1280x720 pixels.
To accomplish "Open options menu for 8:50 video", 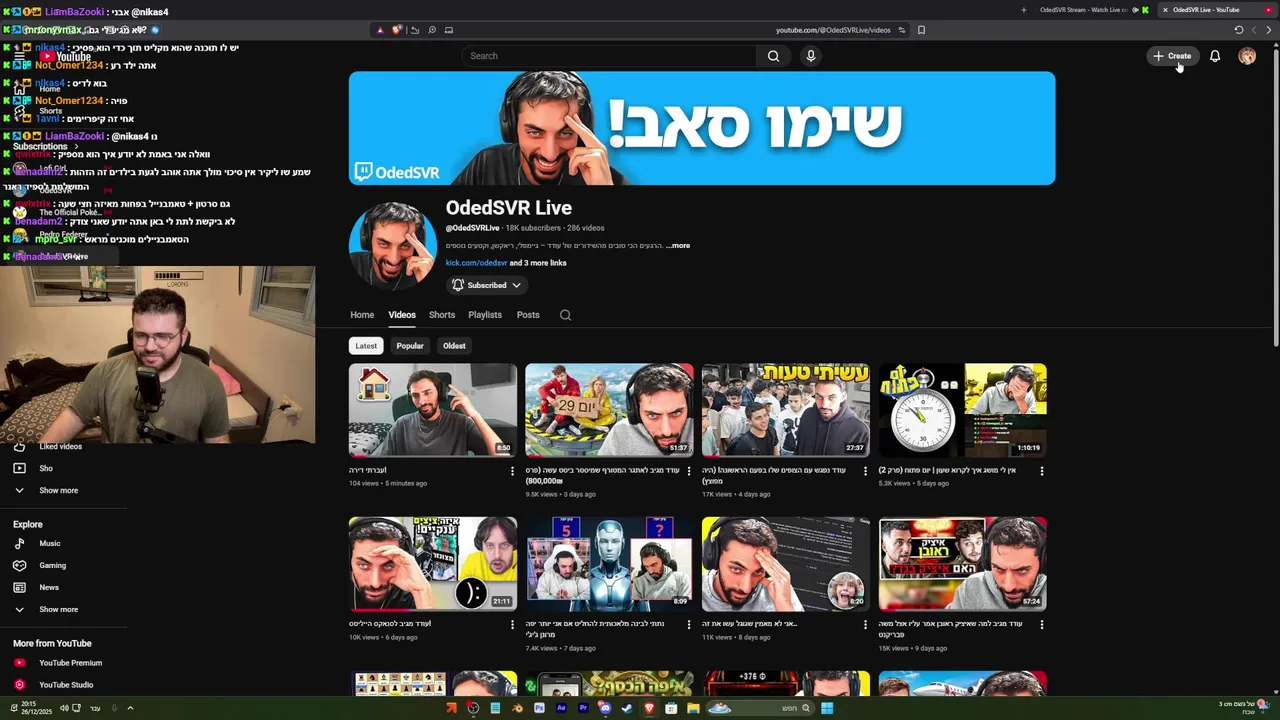I will [512, 471].
